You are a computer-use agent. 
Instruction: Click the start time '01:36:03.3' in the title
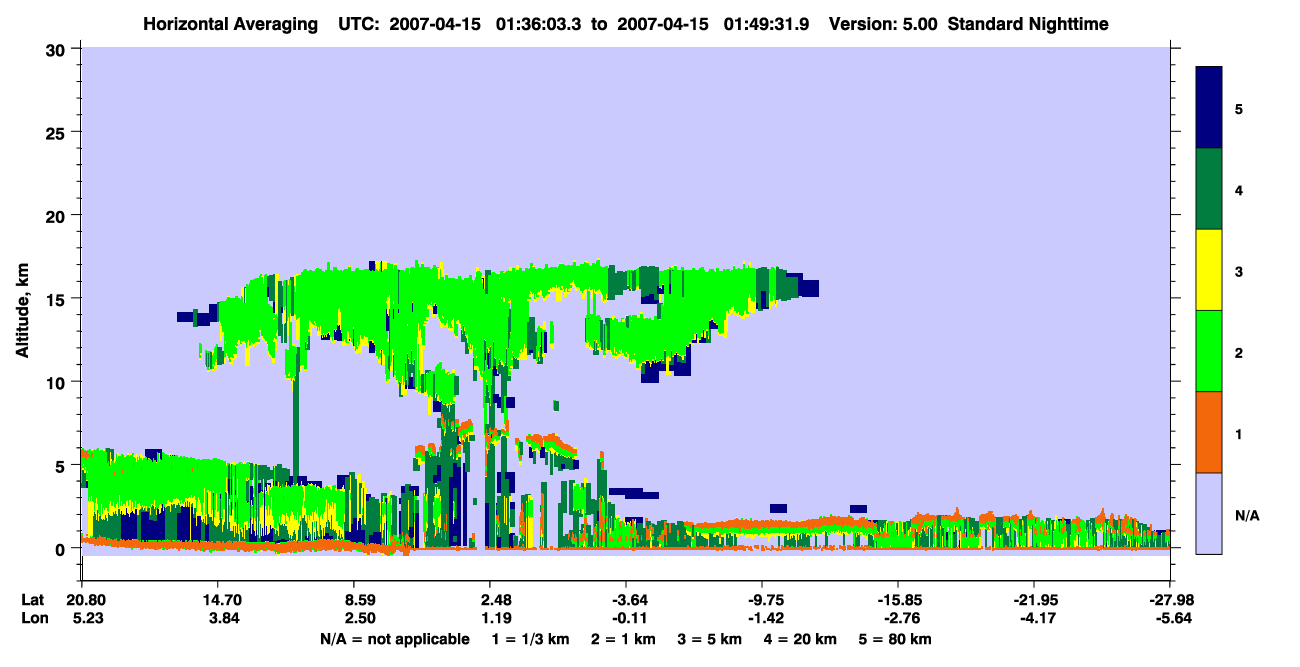click(x=539, y=24)
